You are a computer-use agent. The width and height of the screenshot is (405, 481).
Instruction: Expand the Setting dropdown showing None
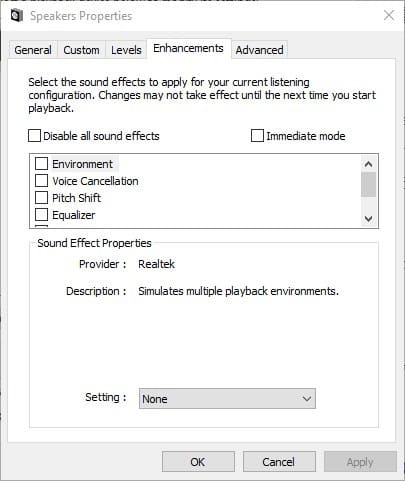point(227,399)
